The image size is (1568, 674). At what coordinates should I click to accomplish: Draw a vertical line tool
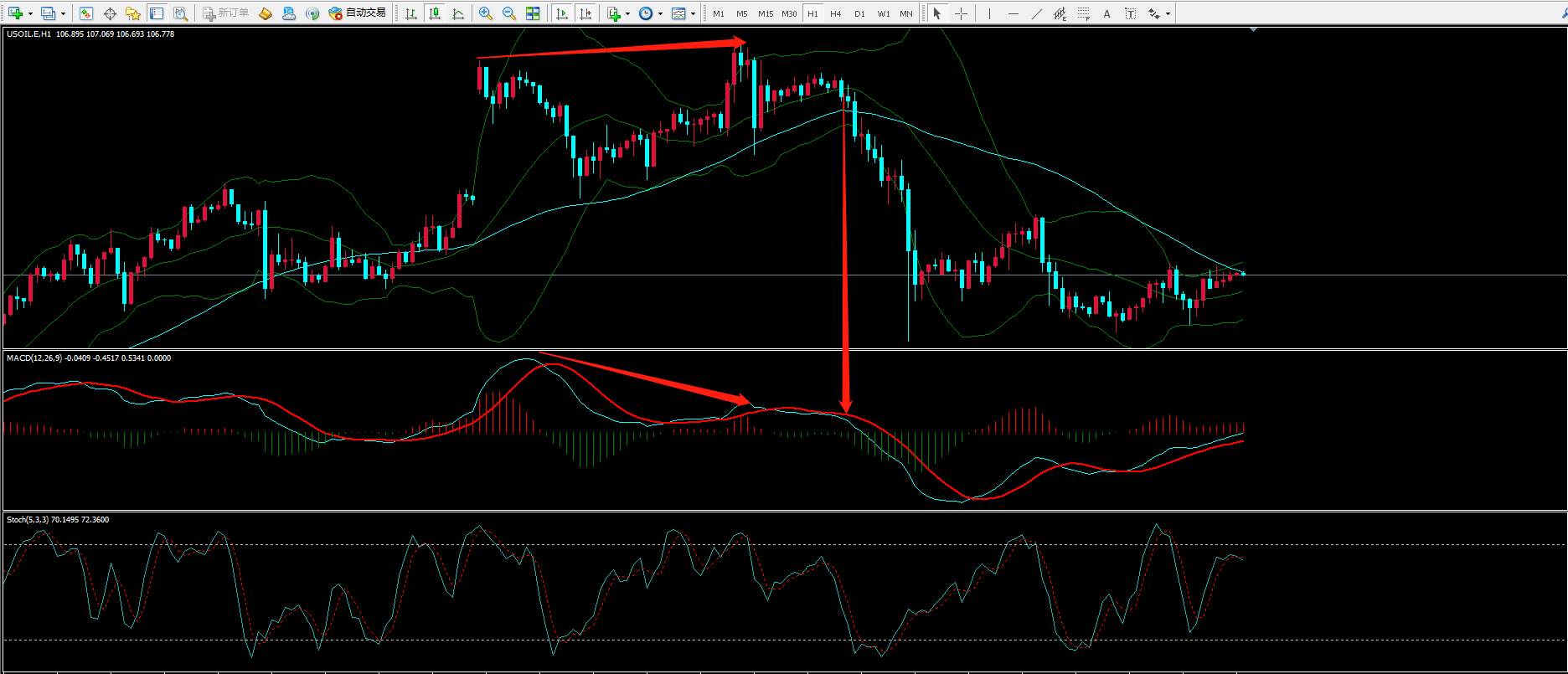tap(989, 13)
